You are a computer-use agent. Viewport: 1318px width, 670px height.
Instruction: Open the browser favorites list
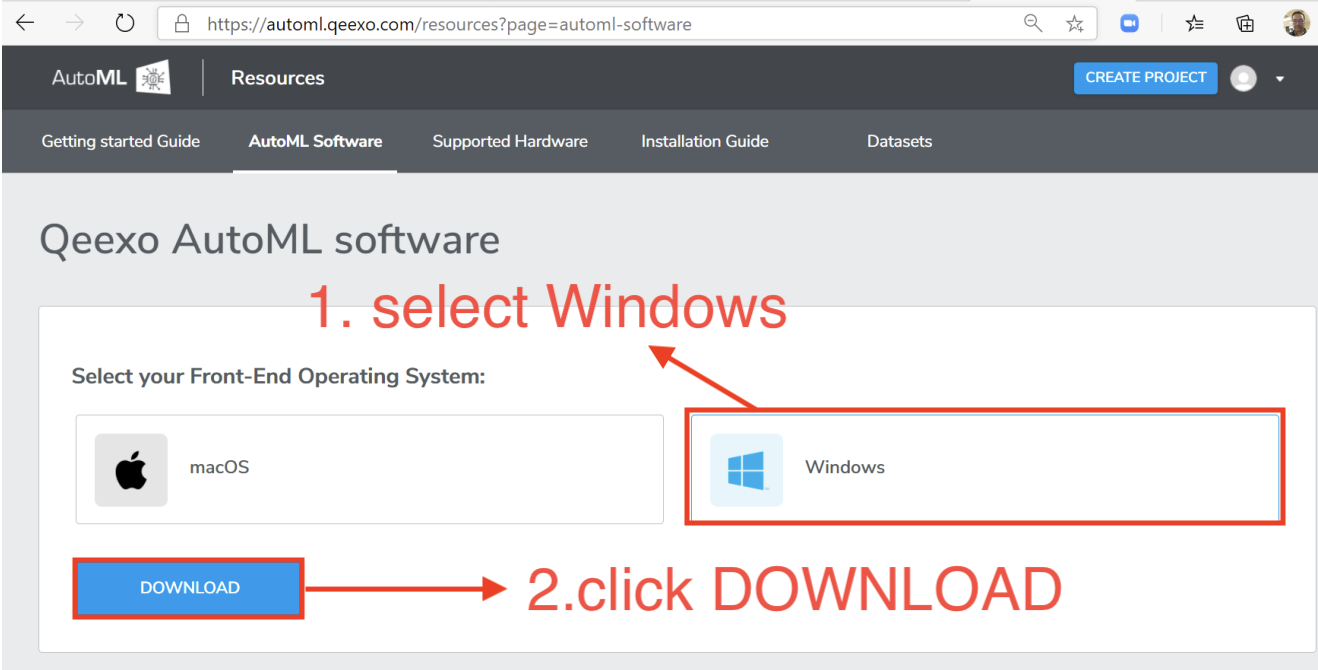(1194, 24)
